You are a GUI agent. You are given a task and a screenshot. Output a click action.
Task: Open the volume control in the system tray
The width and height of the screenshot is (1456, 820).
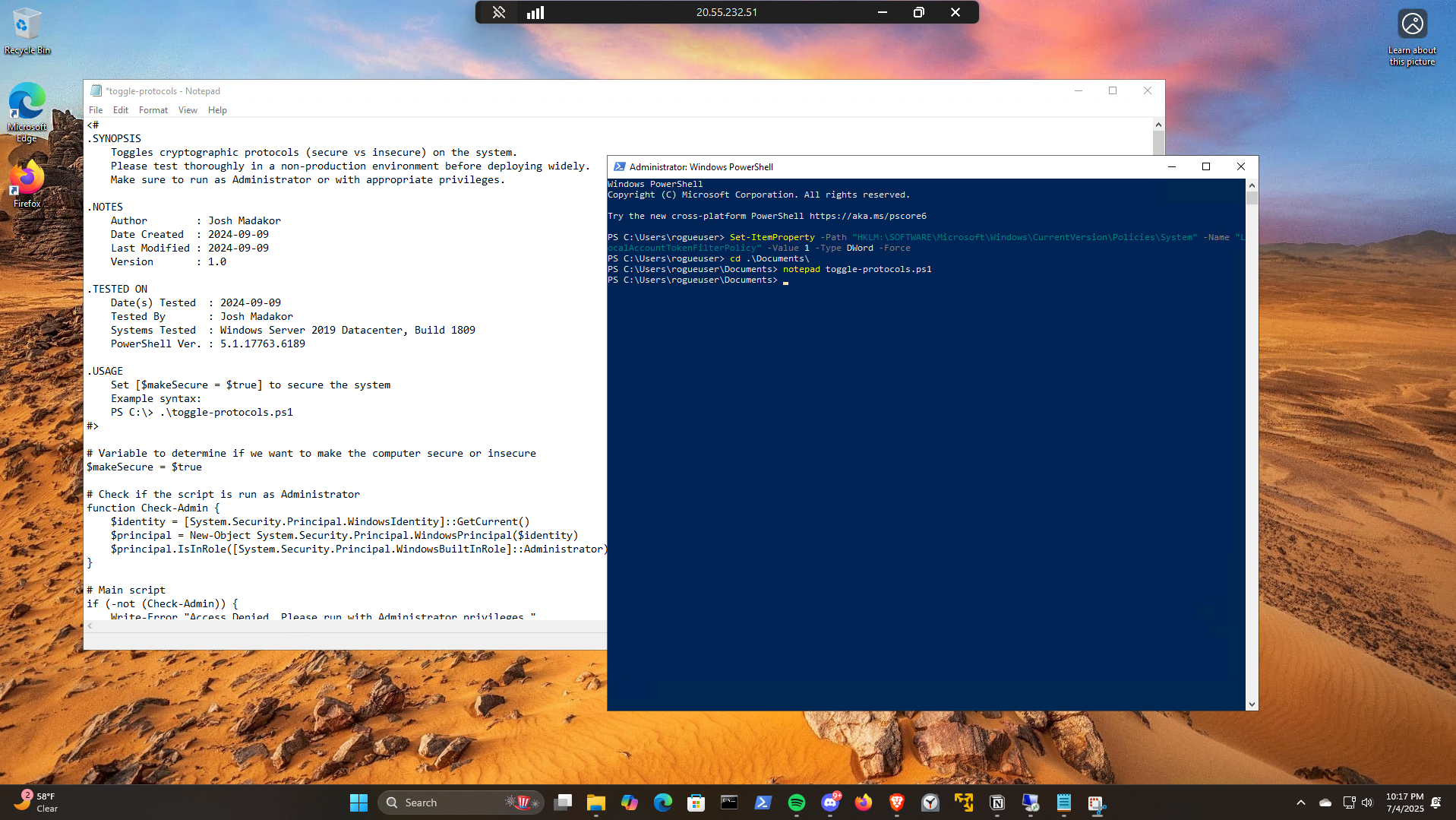tap(1367, 803)
